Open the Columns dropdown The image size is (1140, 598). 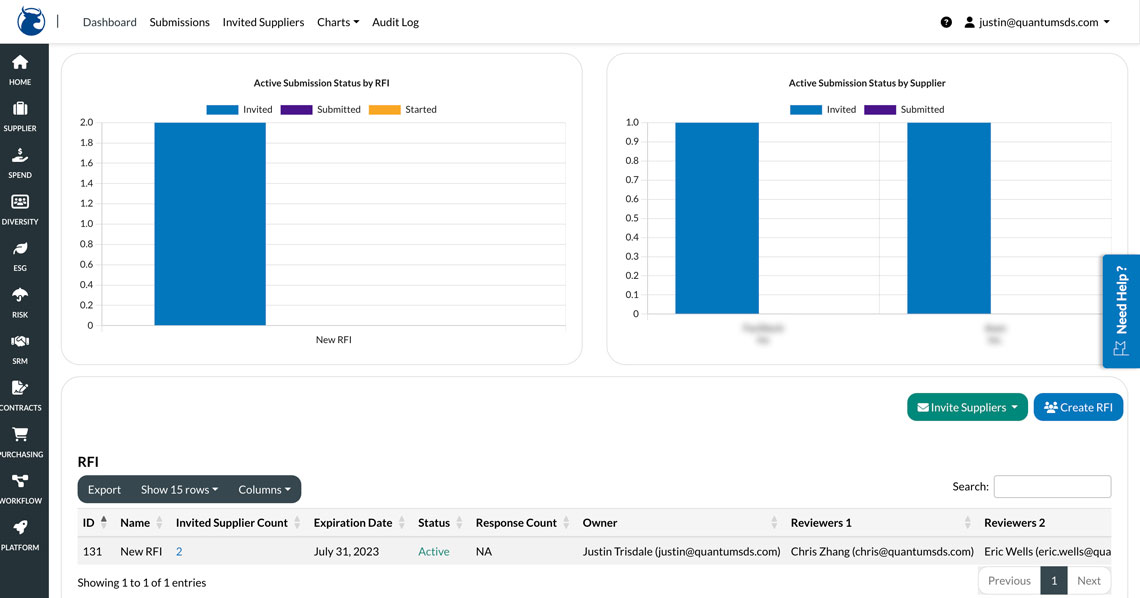pos(264,489)
